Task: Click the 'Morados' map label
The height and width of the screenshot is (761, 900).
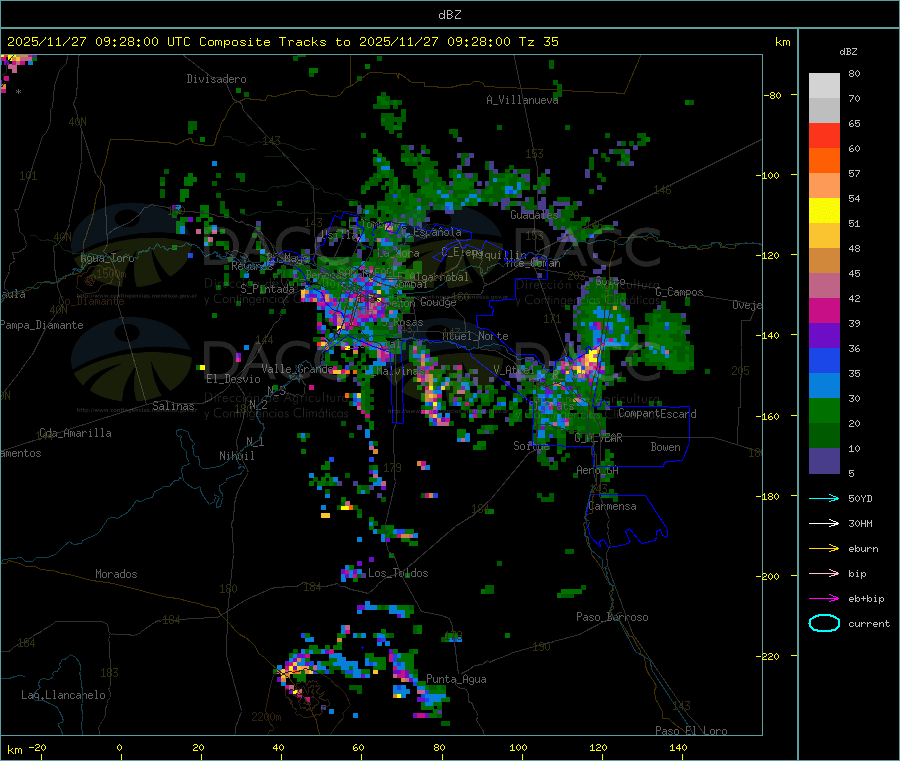Action: 116,574
